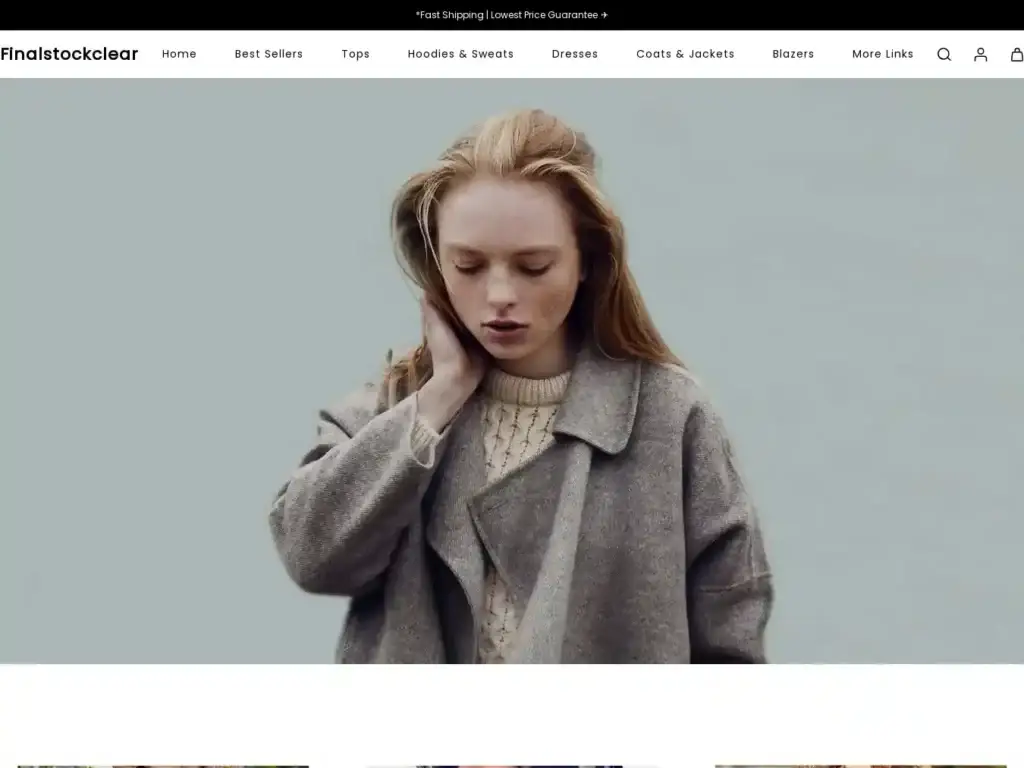Visit the Tops collection link

355,54
